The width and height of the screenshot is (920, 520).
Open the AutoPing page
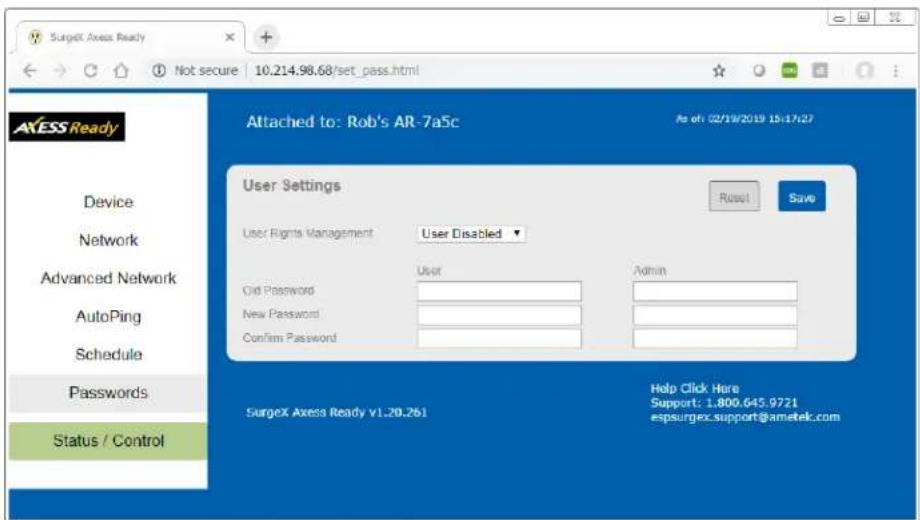pyautogui.click(x=109, y=316)
